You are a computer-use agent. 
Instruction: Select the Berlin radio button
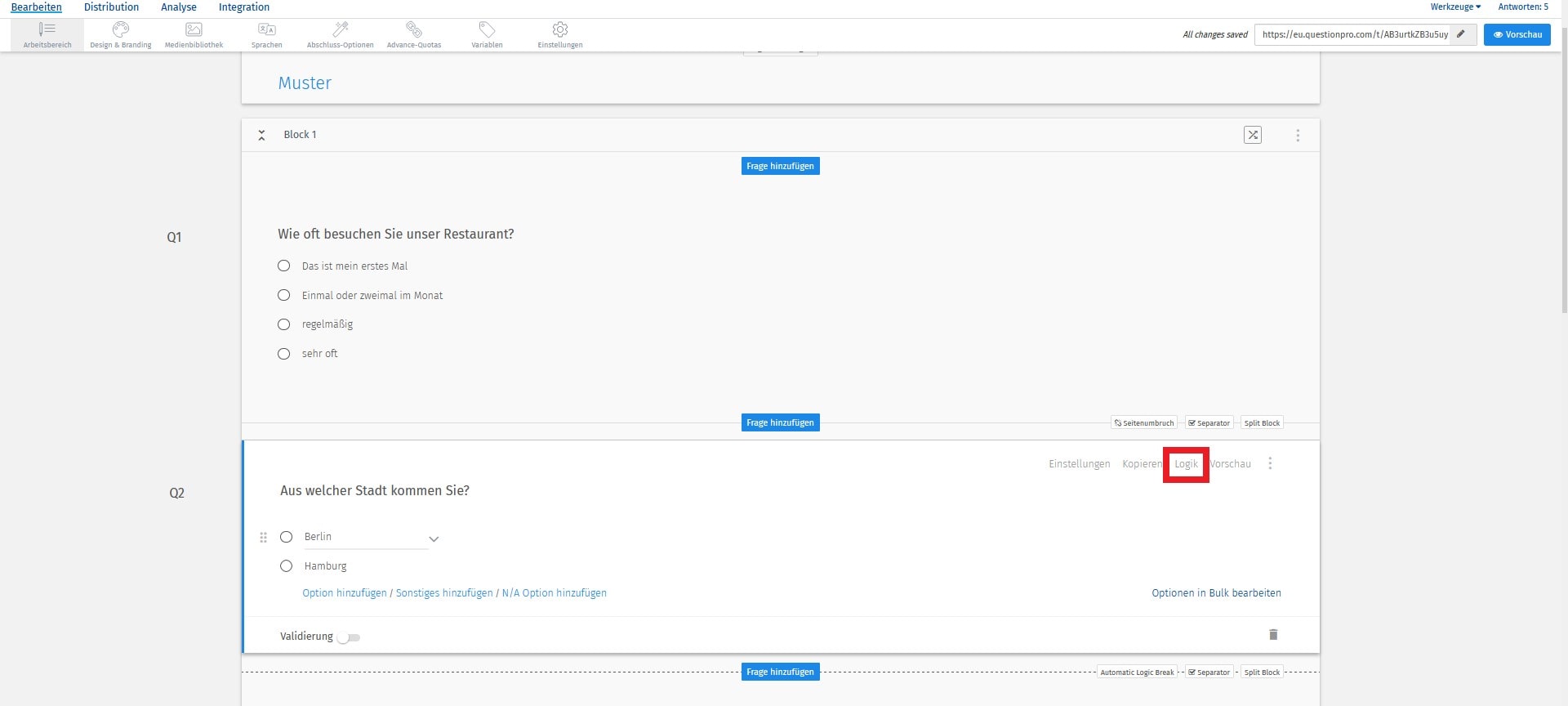(x=287, y=537)
